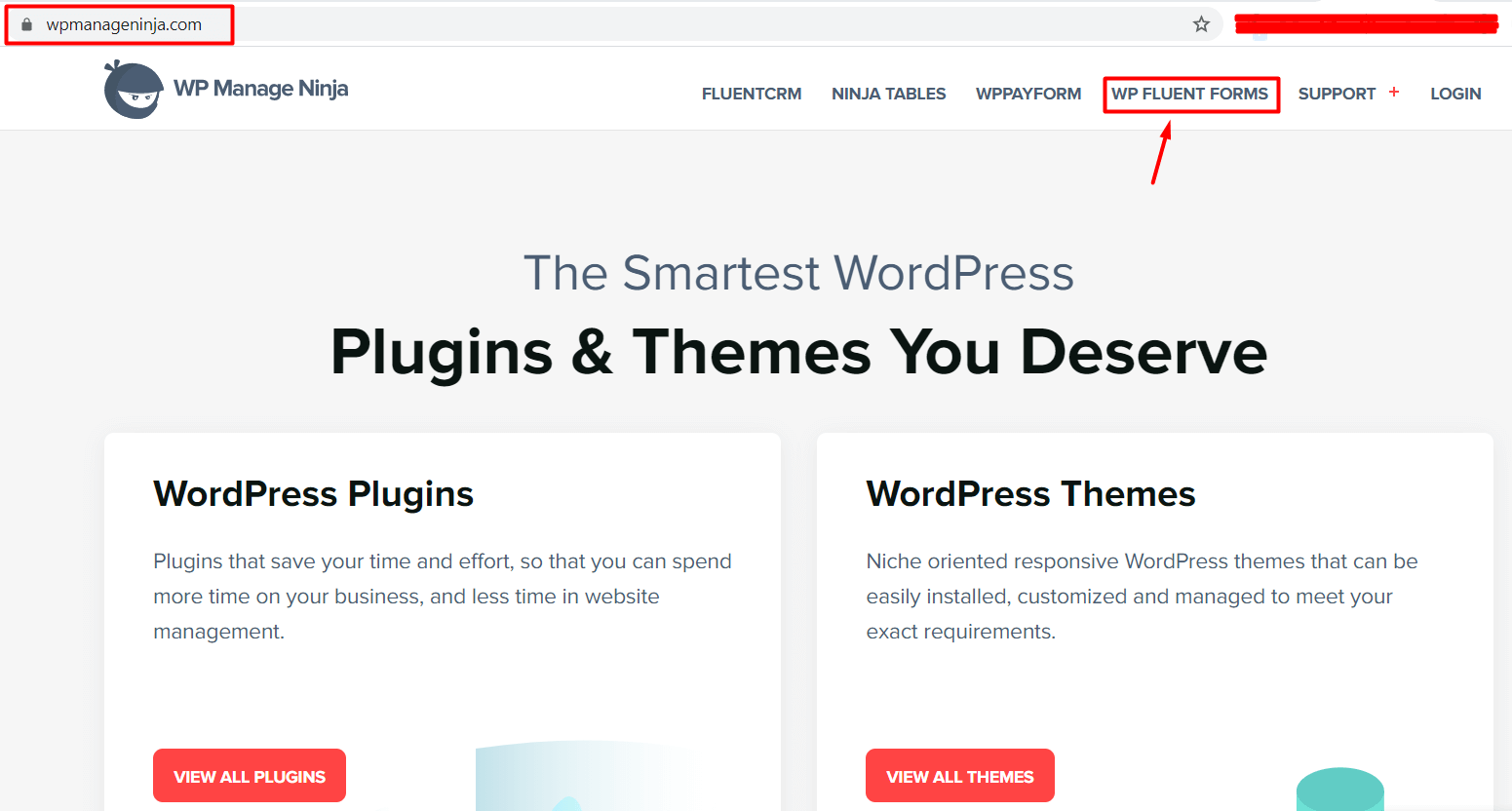Click the VIEW ALL PLUGINS button
The image size is (1512, 811).
tap(250, 776)
